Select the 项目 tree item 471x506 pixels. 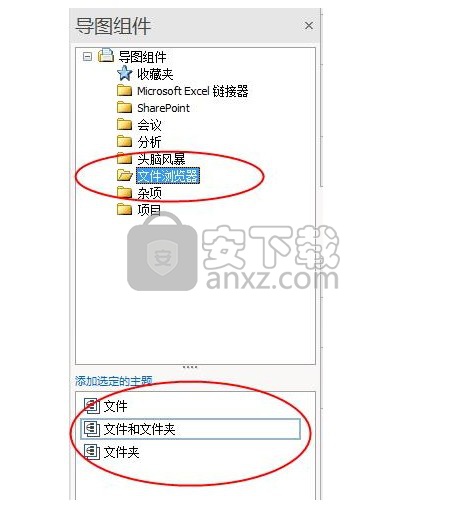(149, 210)
